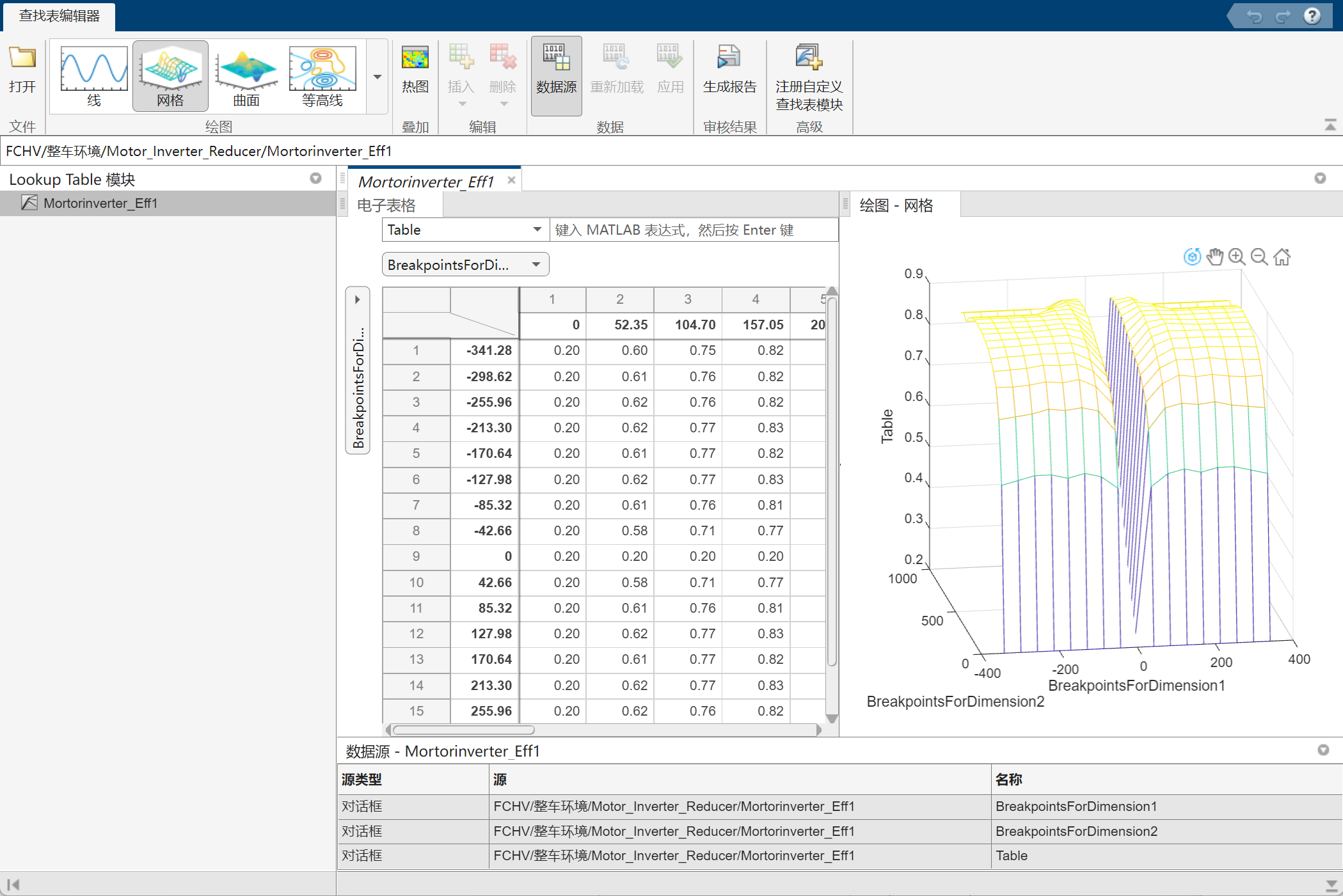Viewport: 1343px width, 896px height.
Task: Click Register custom lookup table block button
Action: 809,76
